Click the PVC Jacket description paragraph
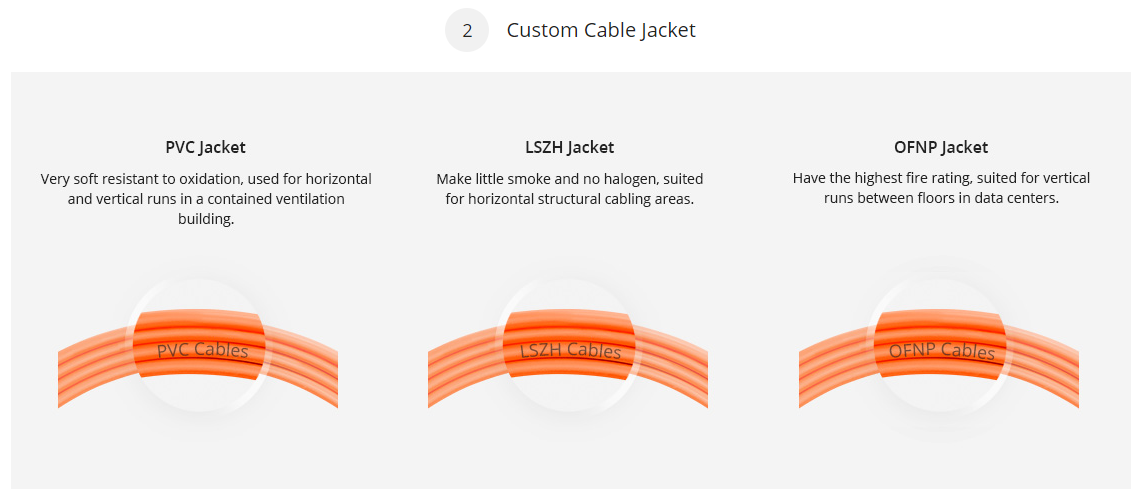 (206, 199)
